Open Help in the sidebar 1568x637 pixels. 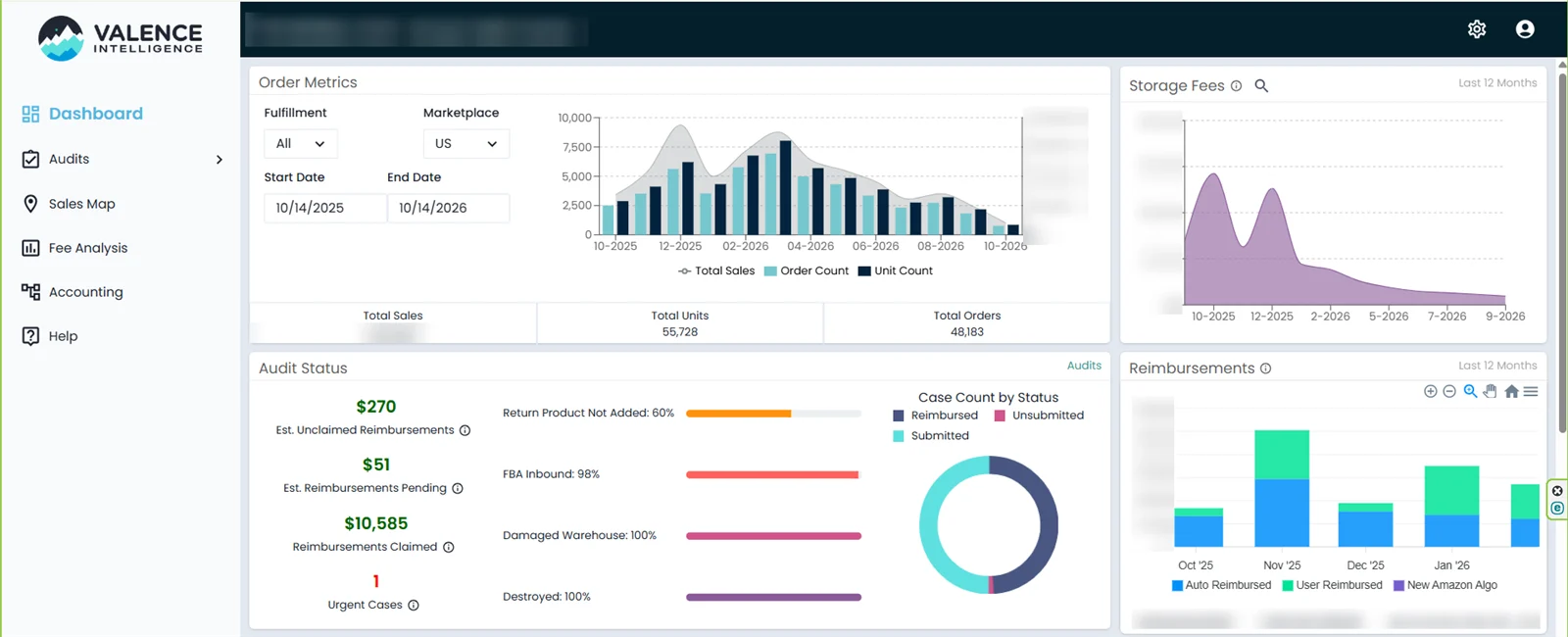point(63,336)
